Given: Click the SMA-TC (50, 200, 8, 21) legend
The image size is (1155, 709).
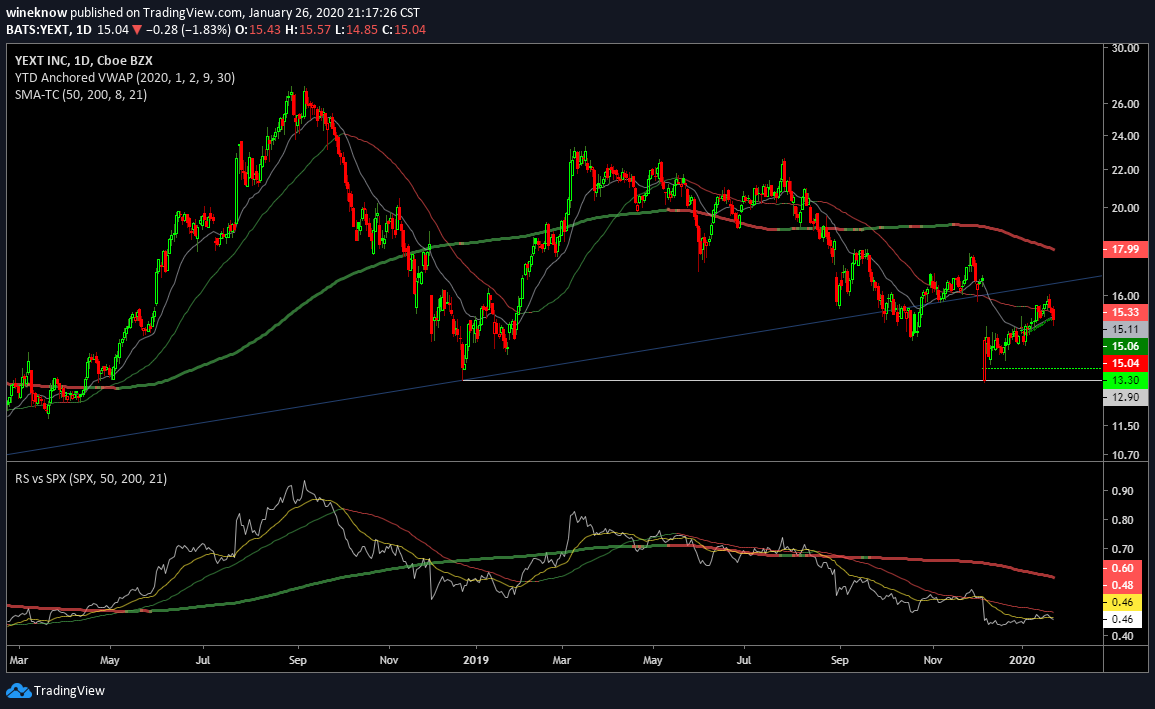Looking at the screenshot, I should coord(81,94).
